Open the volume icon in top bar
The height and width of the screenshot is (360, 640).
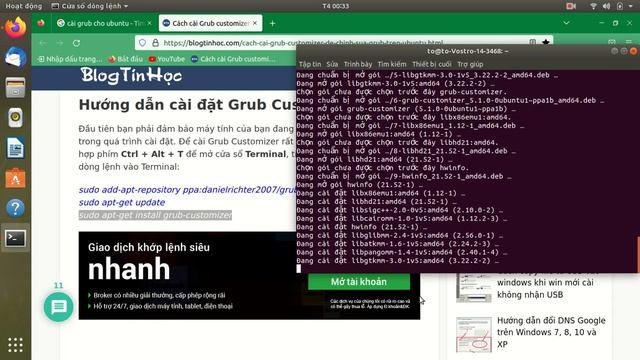(x=607, y=6)
